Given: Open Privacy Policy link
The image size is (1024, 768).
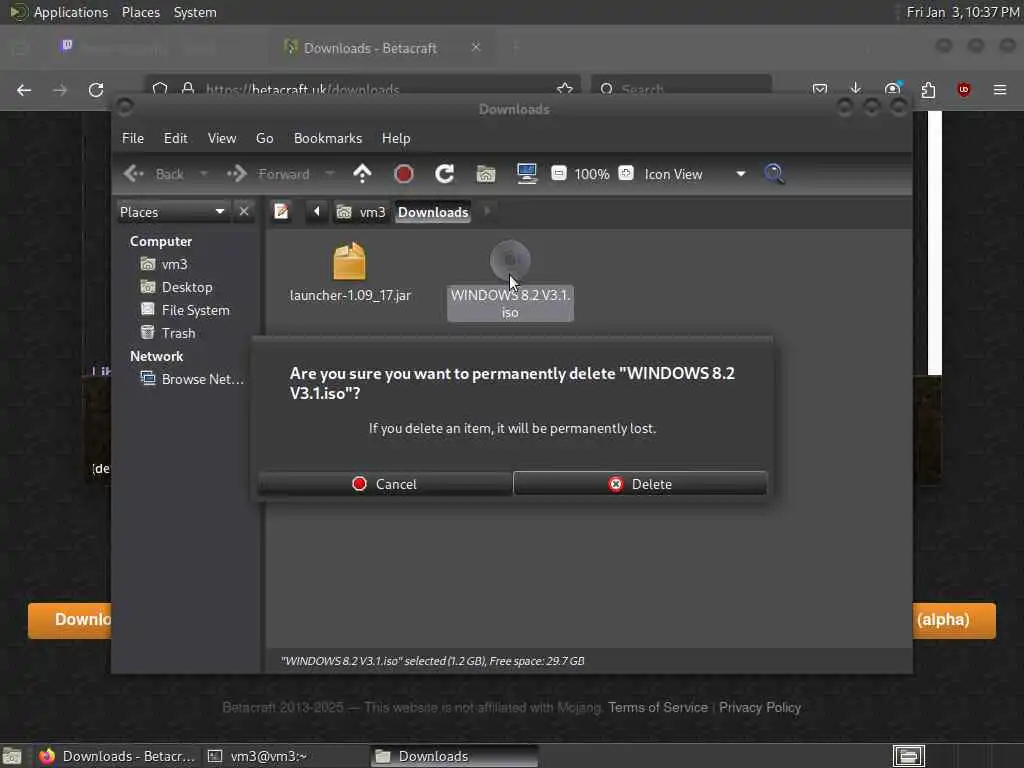Looking at the screenshot, I should 760,707.
